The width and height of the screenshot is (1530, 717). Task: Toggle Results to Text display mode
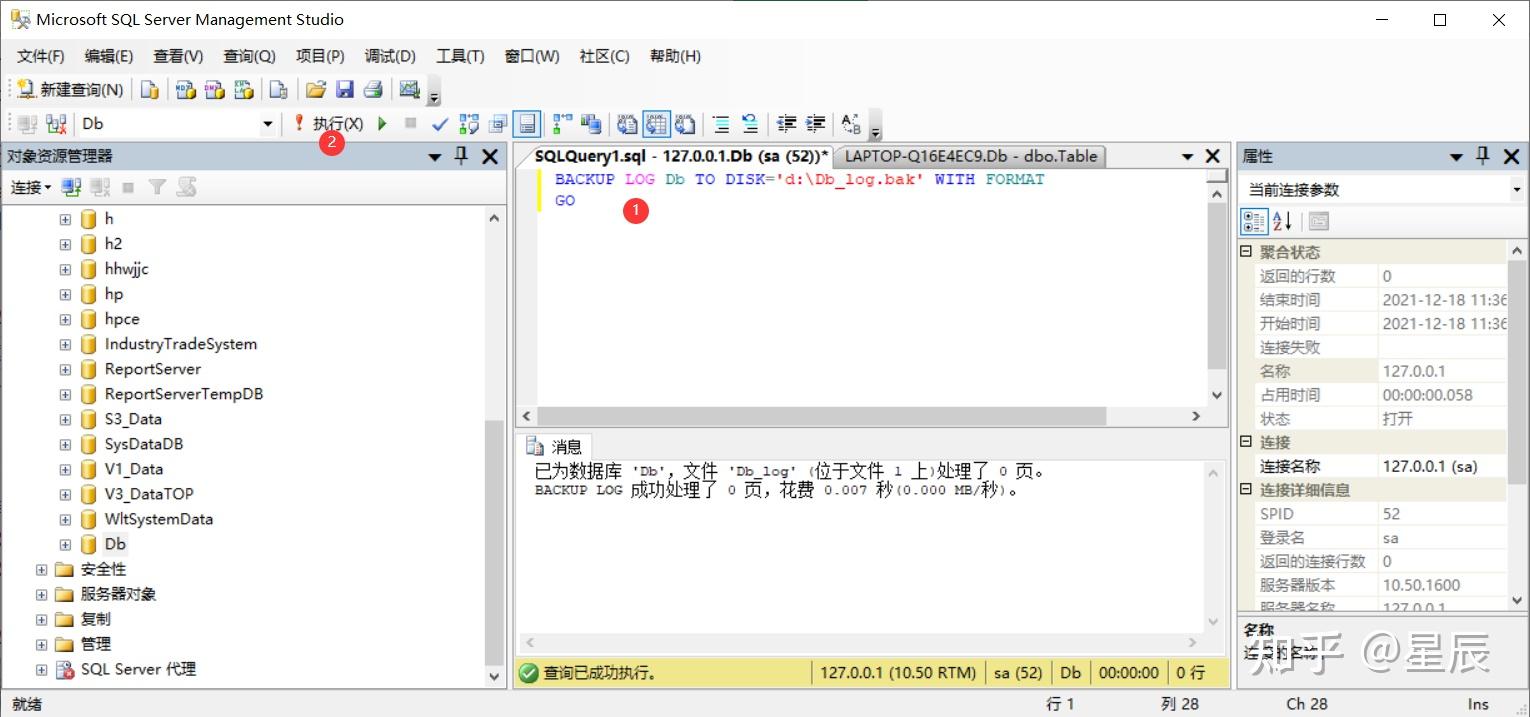click(625, 123)
